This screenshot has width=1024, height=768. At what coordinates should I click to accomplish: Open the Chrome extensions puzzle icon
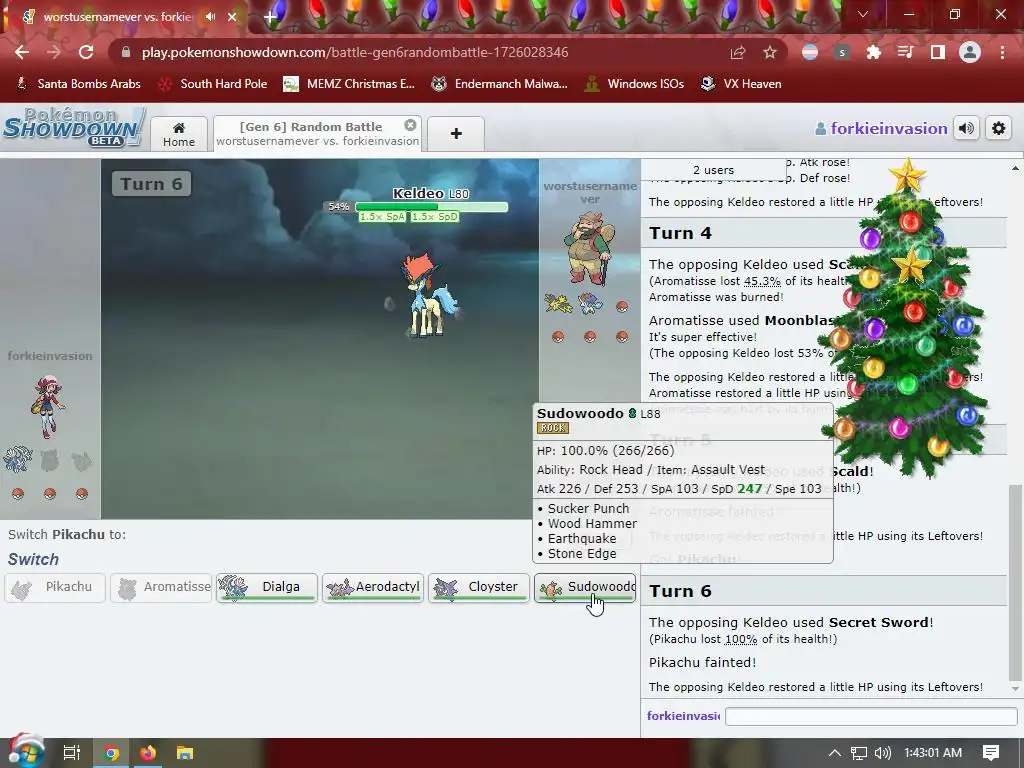(x=874, y=52)
